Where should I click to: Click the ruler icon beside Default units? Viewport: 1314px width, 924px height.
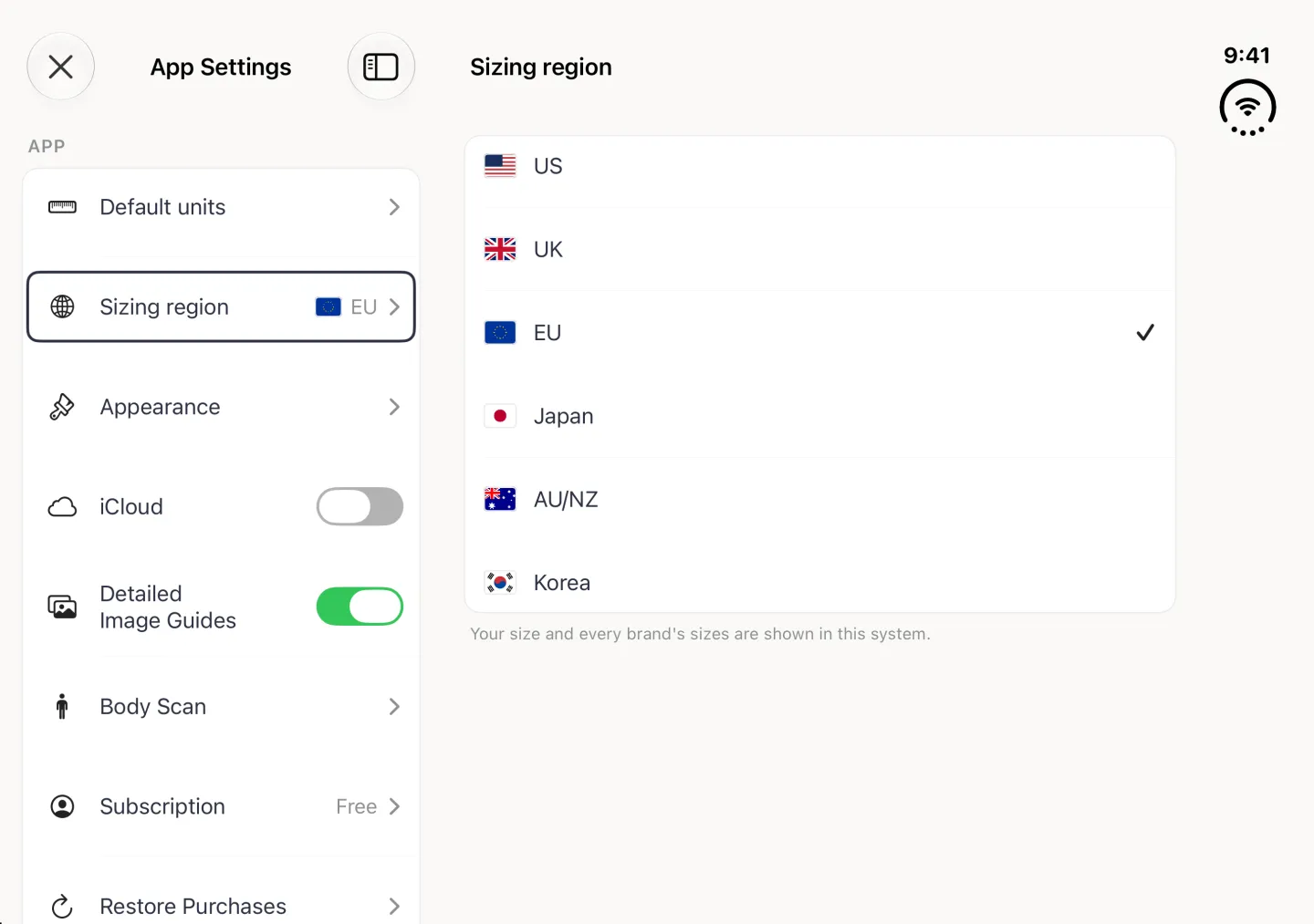point(62,207)
